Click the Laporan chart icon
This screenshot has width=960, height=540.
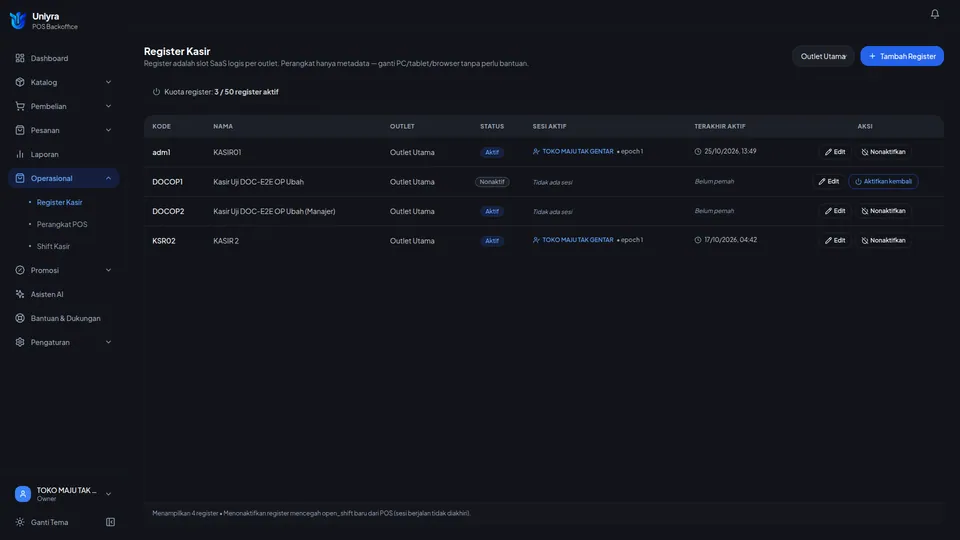click(20, 154)
